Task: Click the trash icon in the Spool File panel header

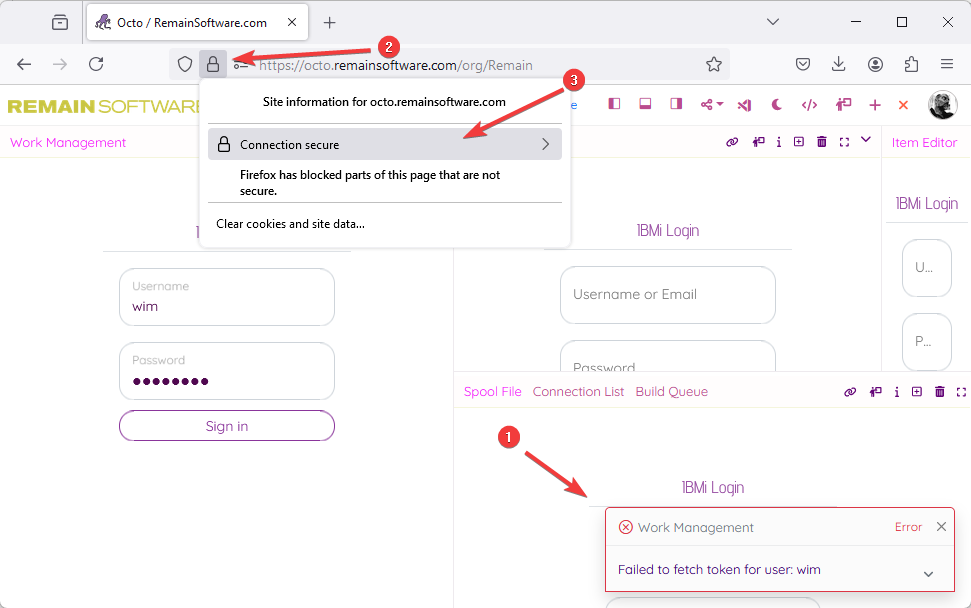Action: pos(939,391)
